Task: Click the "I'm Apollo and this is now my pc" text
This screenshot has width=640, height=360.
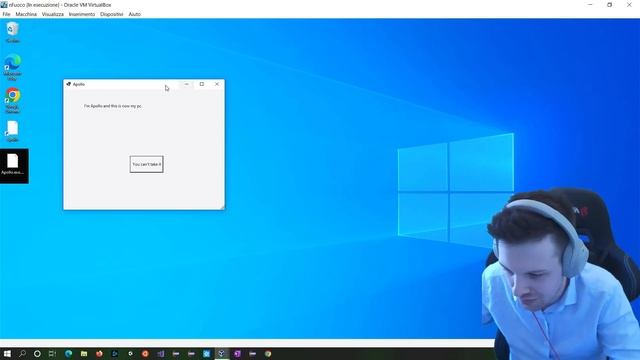Action: (113, 106)
